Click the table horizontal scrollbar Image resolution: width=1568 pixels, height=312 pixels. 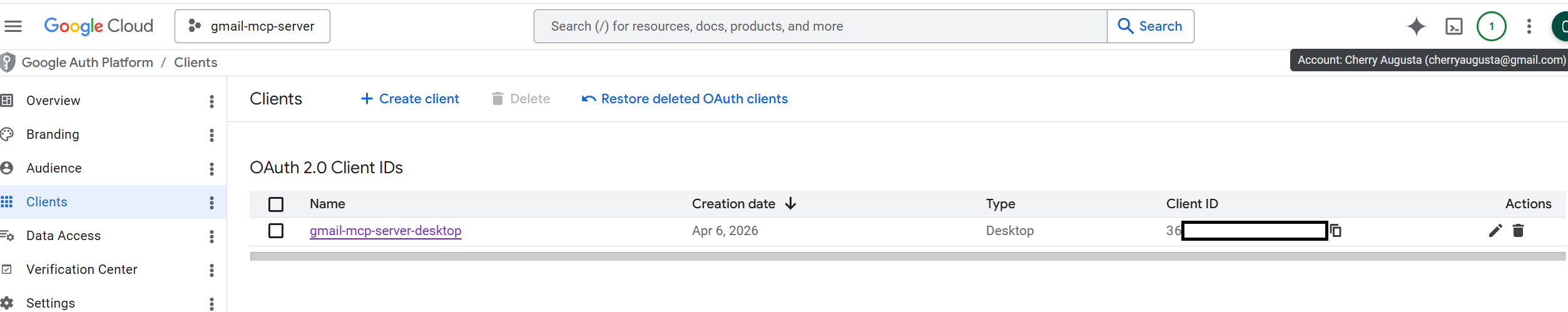coord(907,256)
